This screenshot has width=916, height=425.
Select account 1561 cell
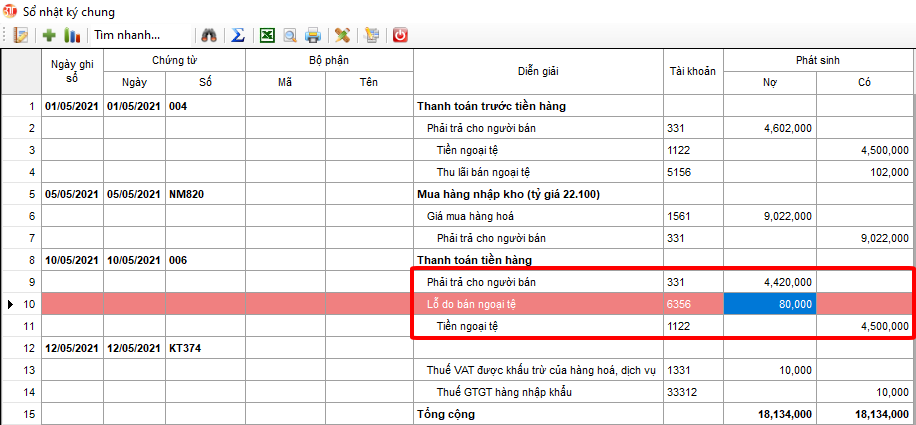click(693, 216)
